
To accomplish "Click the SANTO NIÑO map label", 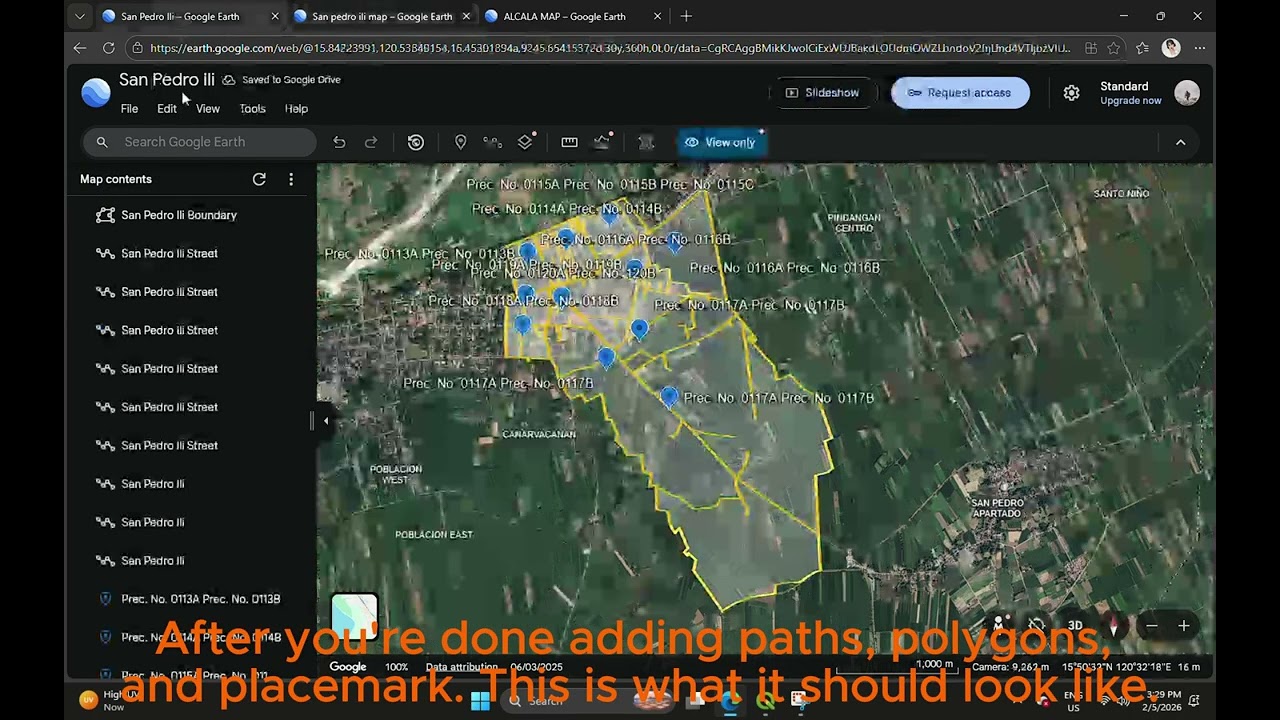I will tap(1121, 194).
